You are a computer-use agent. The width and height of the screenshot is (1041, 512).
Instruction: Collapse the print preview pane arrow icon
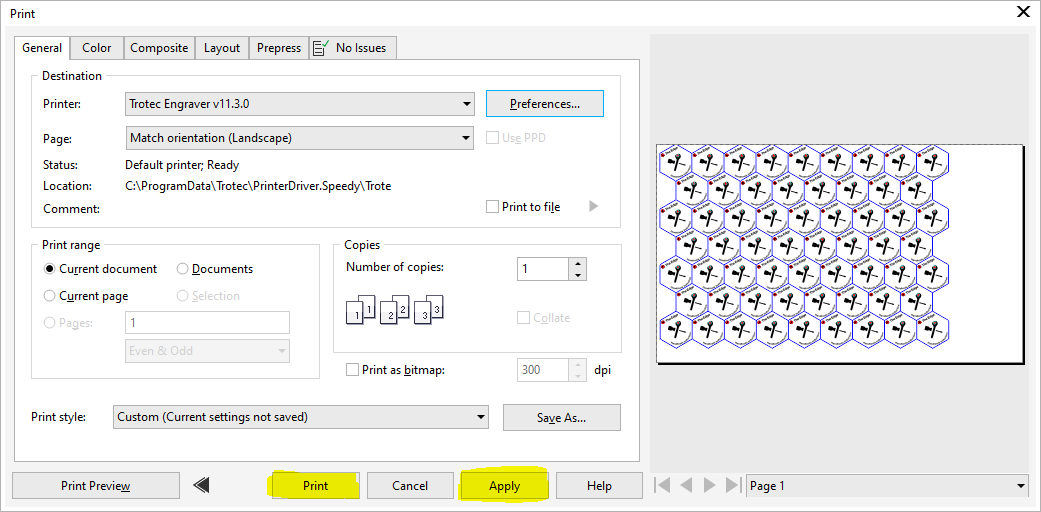pyautogui.click(x=201, y=486)
